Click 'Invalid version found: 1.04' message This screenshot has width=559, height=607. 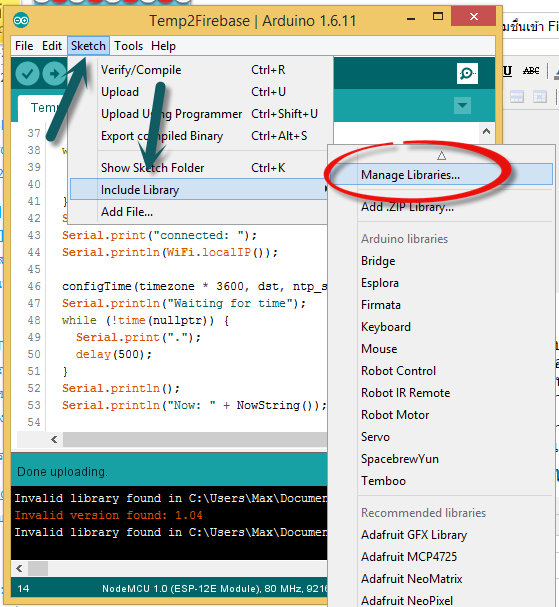(108, 515)
